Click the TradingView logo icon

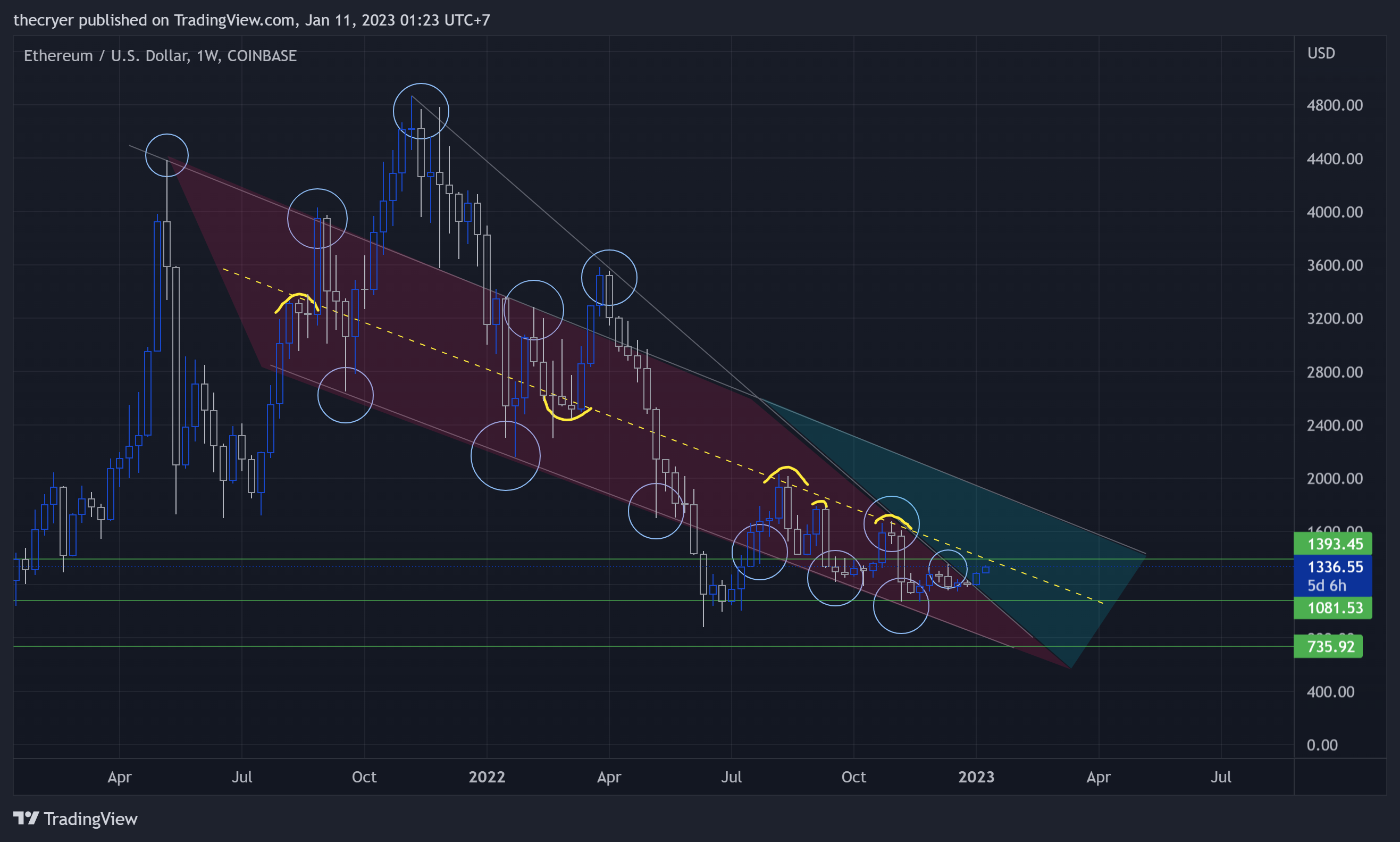coord(26,818)
